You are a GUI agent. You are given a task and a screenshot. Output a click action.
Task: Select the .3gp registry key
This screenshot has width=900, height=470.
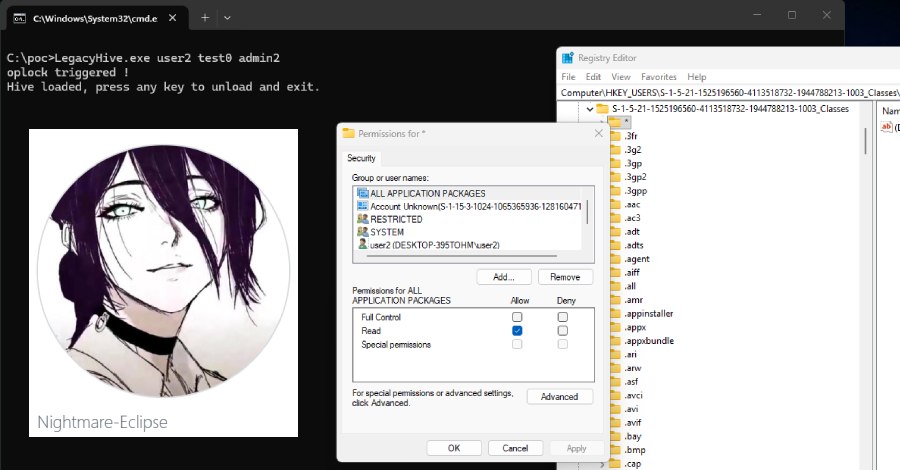[x=633, y=164]
